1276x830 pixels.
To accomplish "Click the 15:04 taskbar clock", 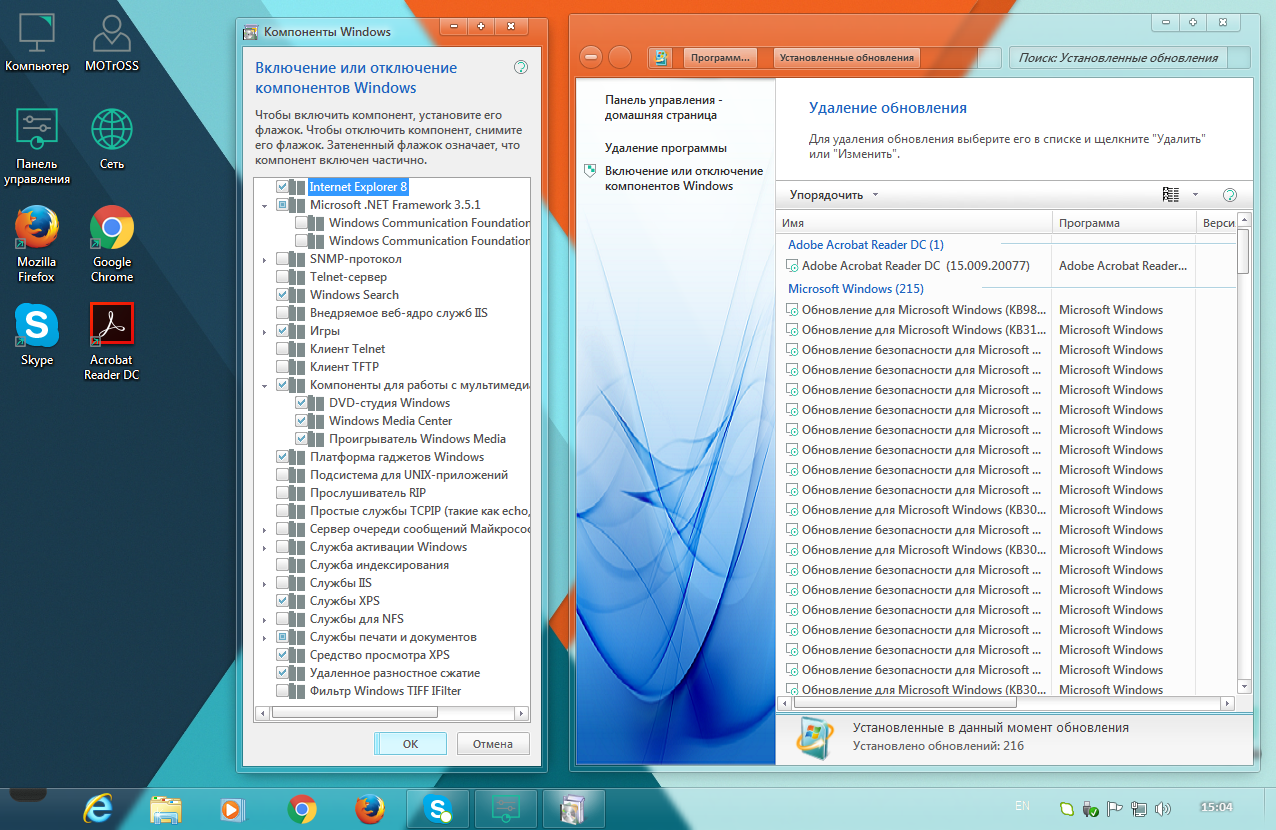I will [x=1216, y=805].
